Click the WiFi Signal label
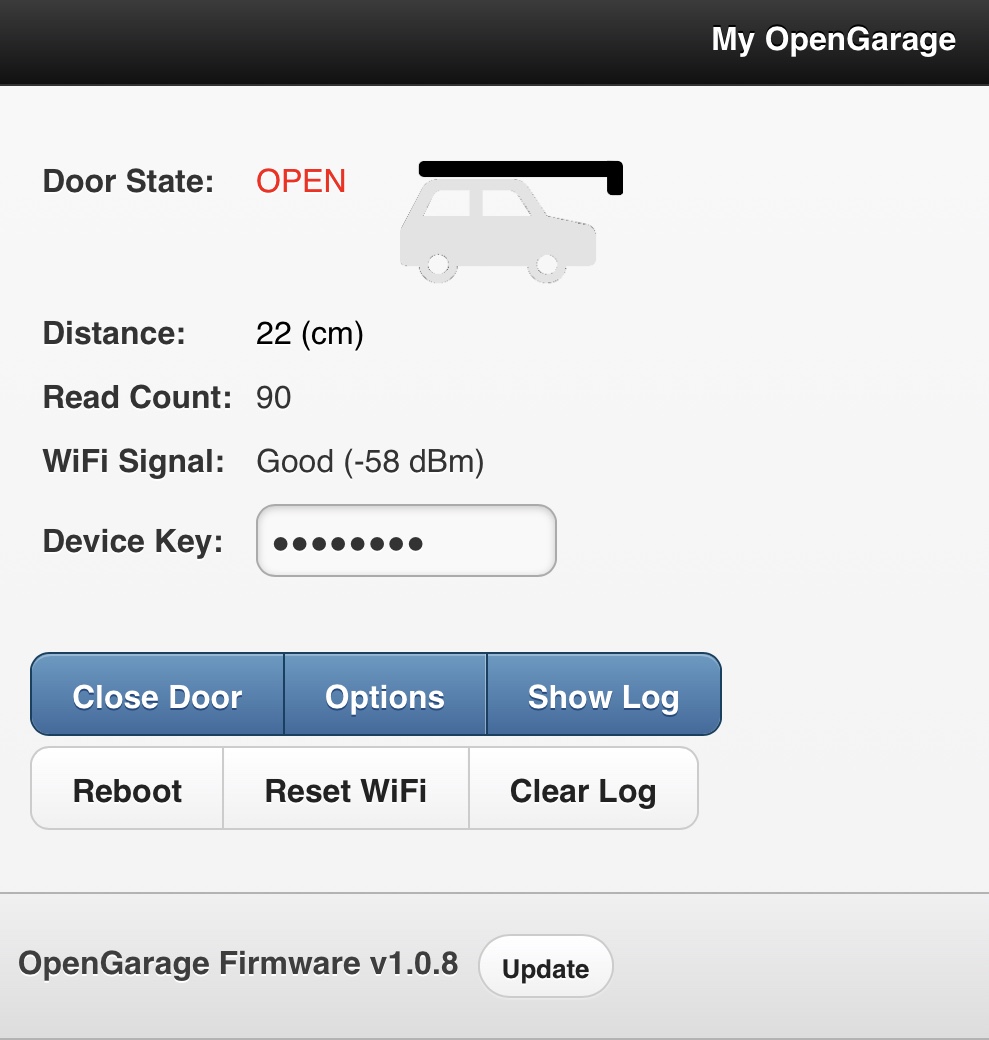 pos(134,461)
